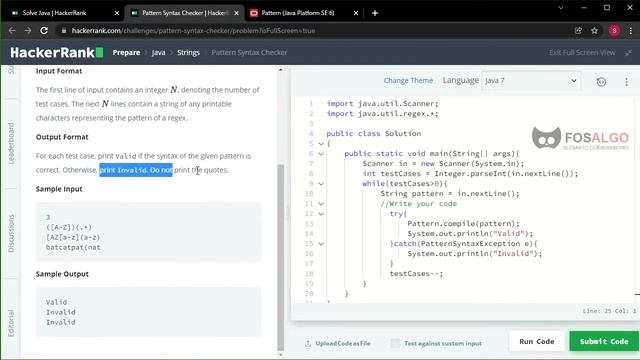This screenshot has height=360, width=640.
Task: Click the Submit Code button
Action: [x=604, y=341]
